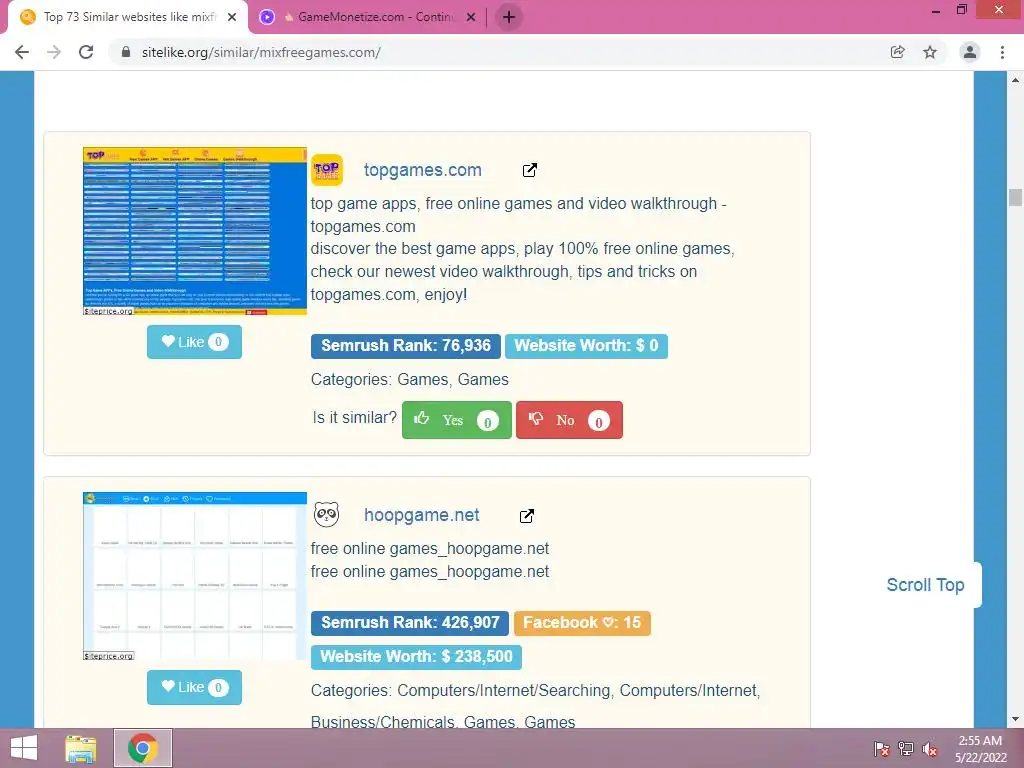Open the network tray icon
Image resolution: width=1024 pixels, height=768 pixels.
[906, 749]
